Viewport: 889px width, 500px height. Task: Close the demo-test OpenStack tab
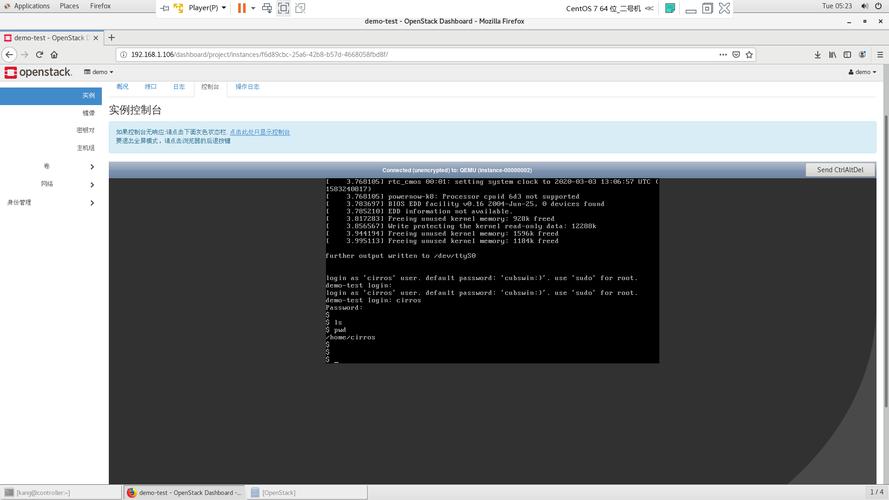(96, 38)
